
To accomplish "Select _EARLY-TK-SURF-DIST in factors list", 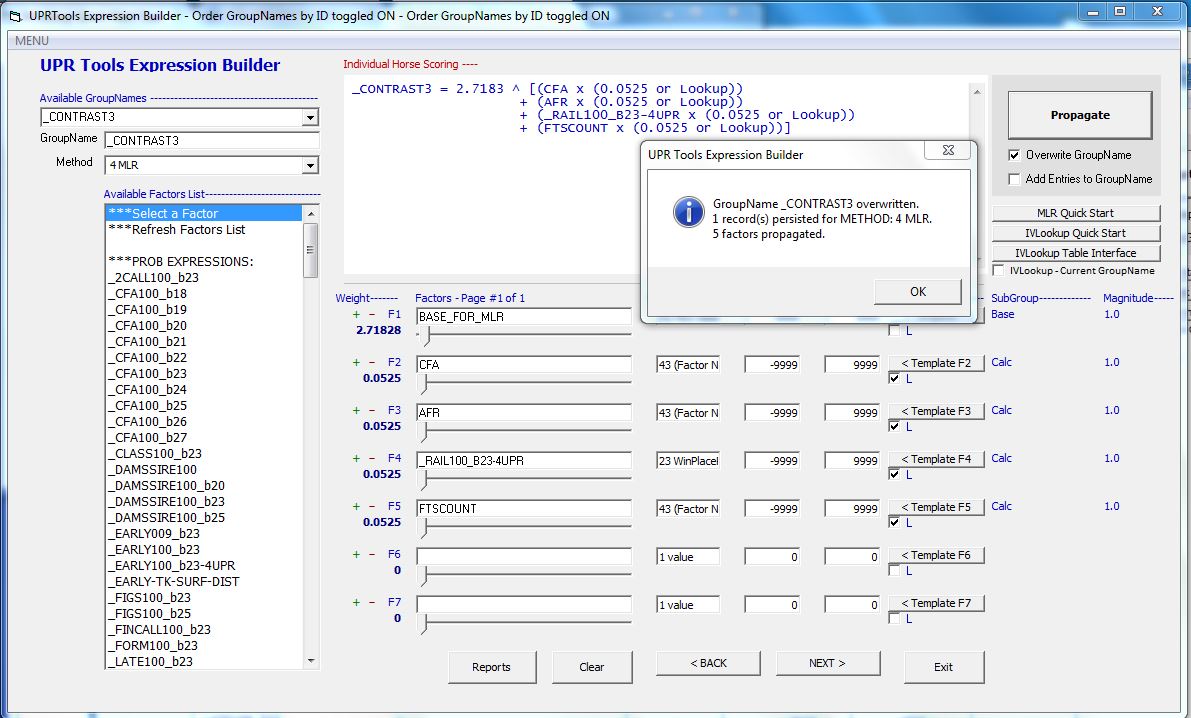I will tap(204, 581).
